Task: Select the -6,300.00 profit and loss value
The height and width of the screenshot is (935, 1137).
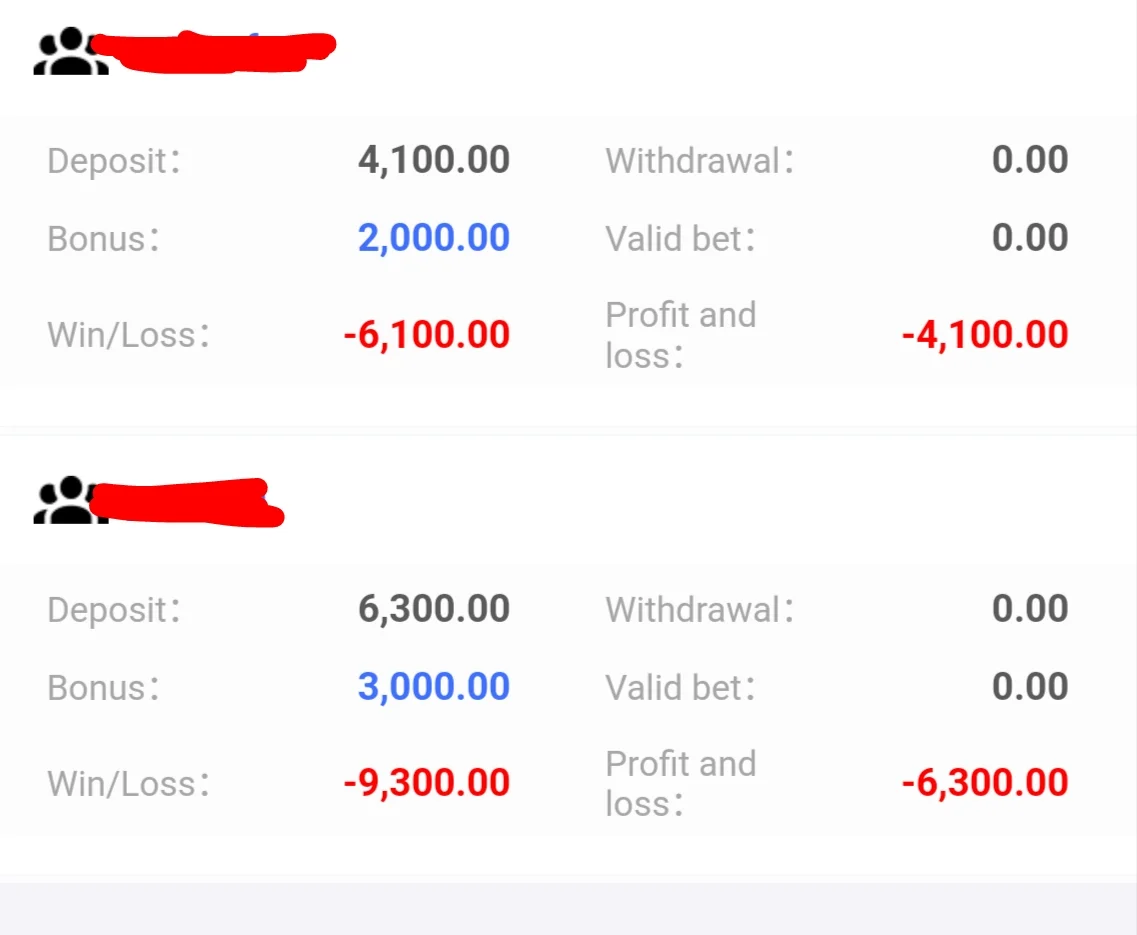Action: pyautogui.click(x=985, y=783)
